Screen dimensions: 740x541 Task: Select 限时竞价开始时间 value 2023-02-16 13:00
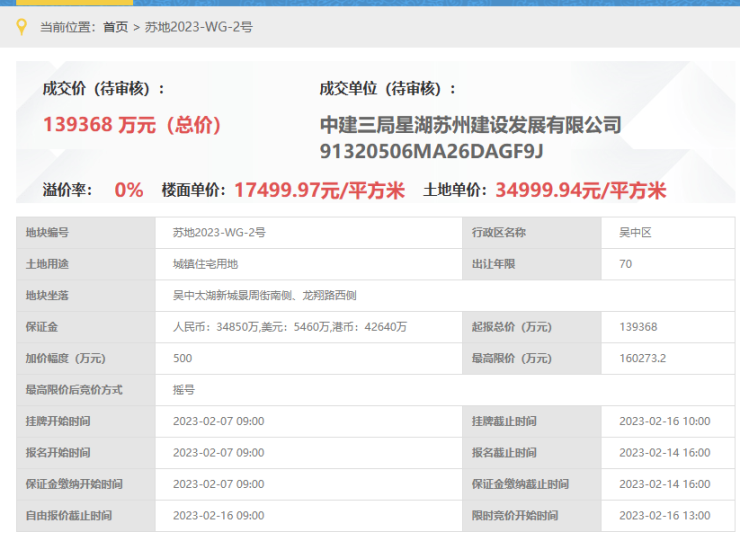664,516
